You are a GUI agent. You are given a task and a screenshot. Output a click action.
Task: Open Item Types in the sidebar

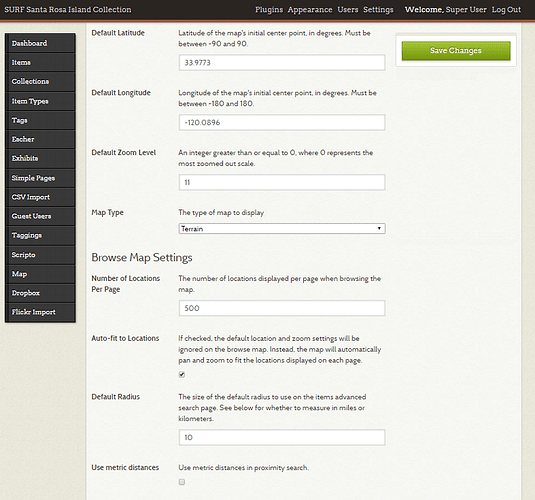[x=40, y=101]
